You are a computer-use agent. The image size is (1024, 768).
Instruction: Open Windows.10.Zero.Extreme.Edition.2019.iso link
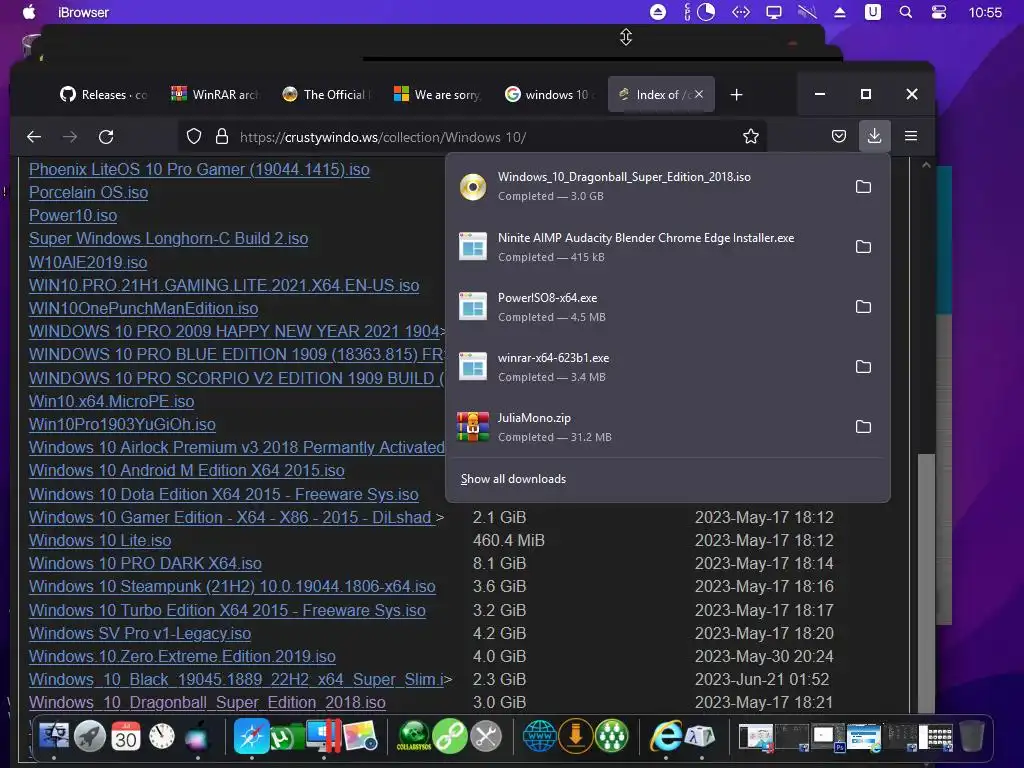point(182,656)
